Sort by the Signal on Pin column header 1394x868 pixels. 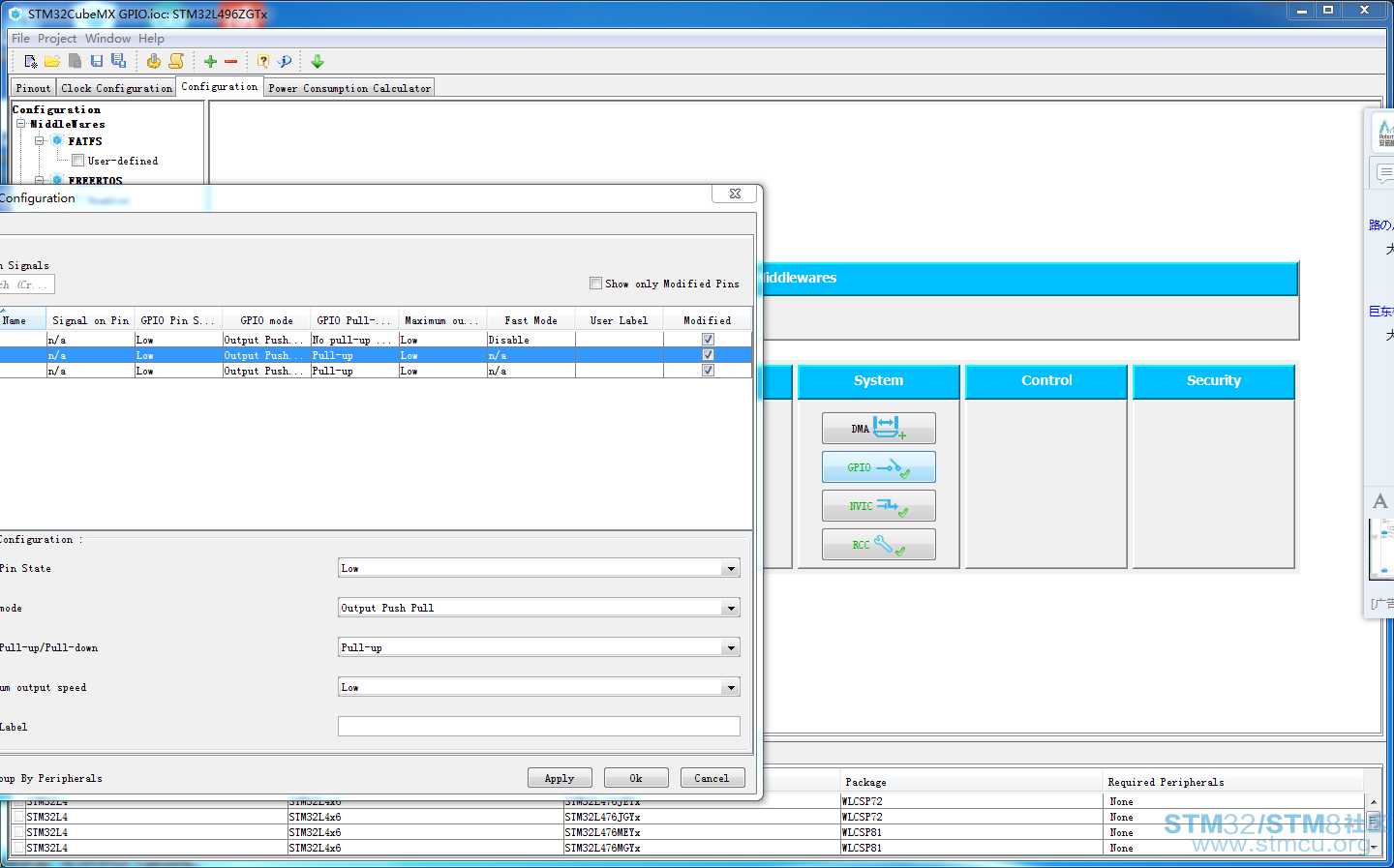tap(90, 320)
